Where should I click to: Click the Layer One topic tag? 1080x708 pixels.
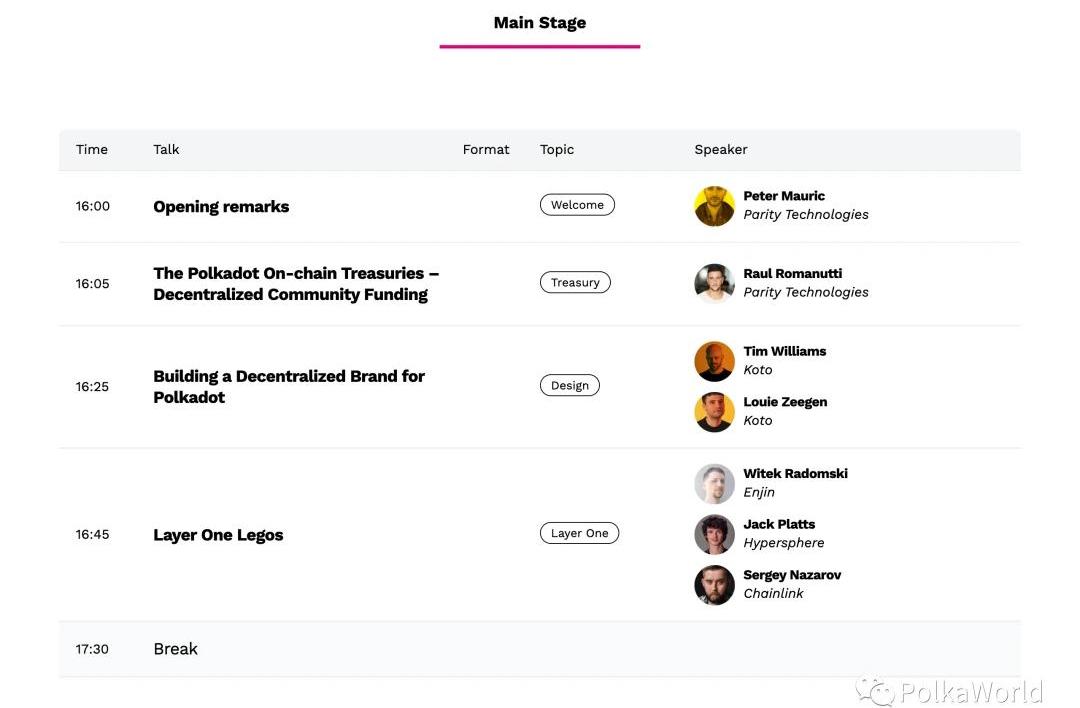click(x=579, y=534)
